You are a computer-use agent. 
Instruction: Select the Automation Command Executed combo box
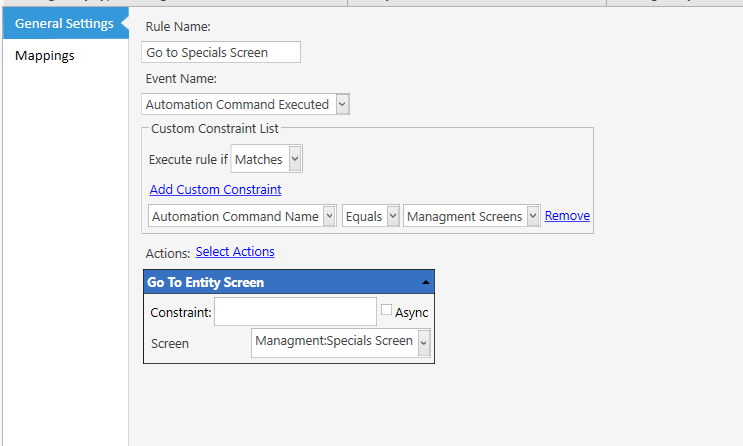[x=245, y=104]
